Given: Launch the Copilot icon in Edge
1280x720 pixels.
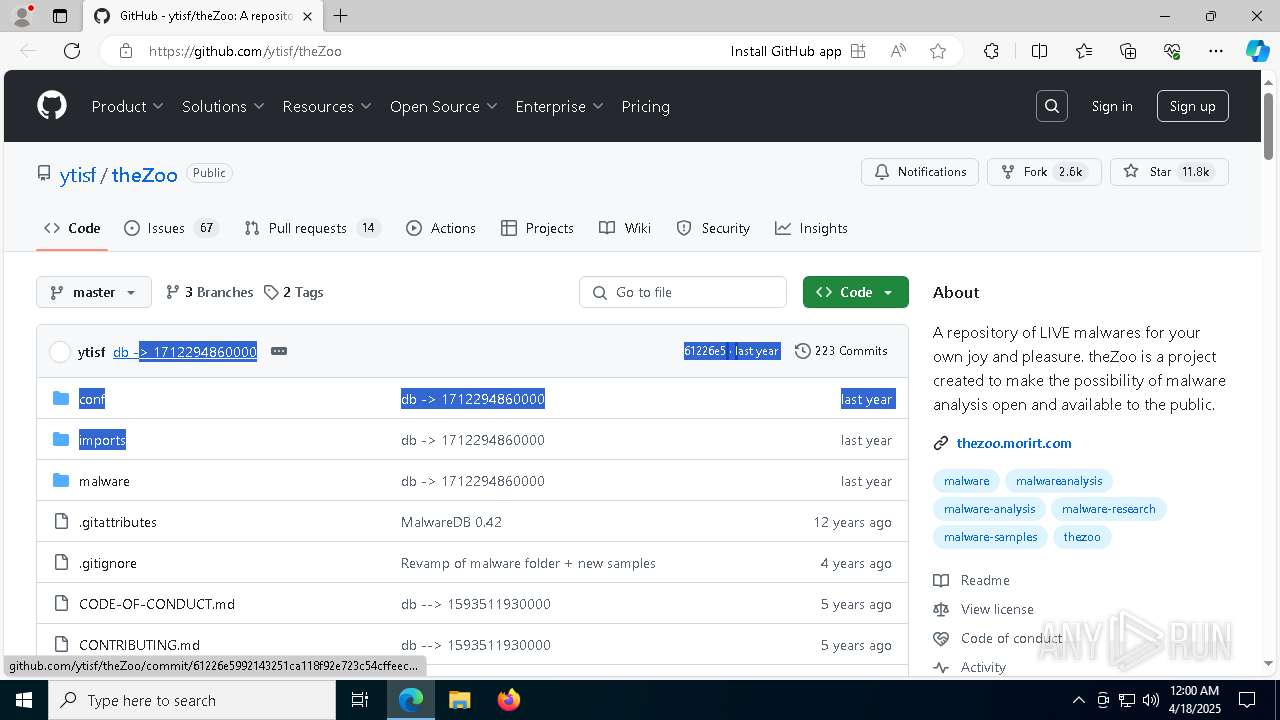Looking at the screenshot, I should click(x=1257, y=51).
